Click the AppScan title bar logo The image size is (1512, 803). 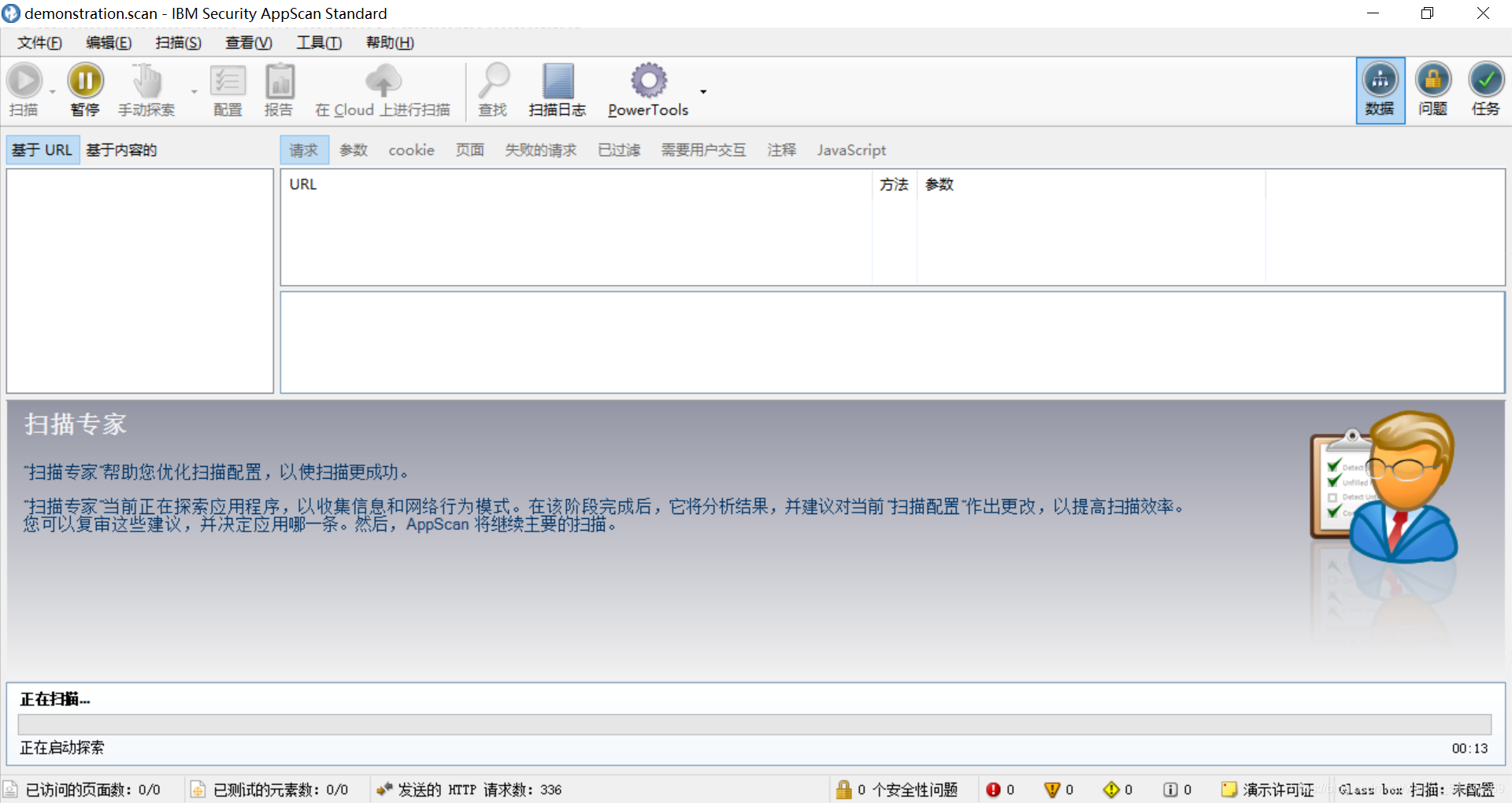pyautogui.click(x=11, y=13)
